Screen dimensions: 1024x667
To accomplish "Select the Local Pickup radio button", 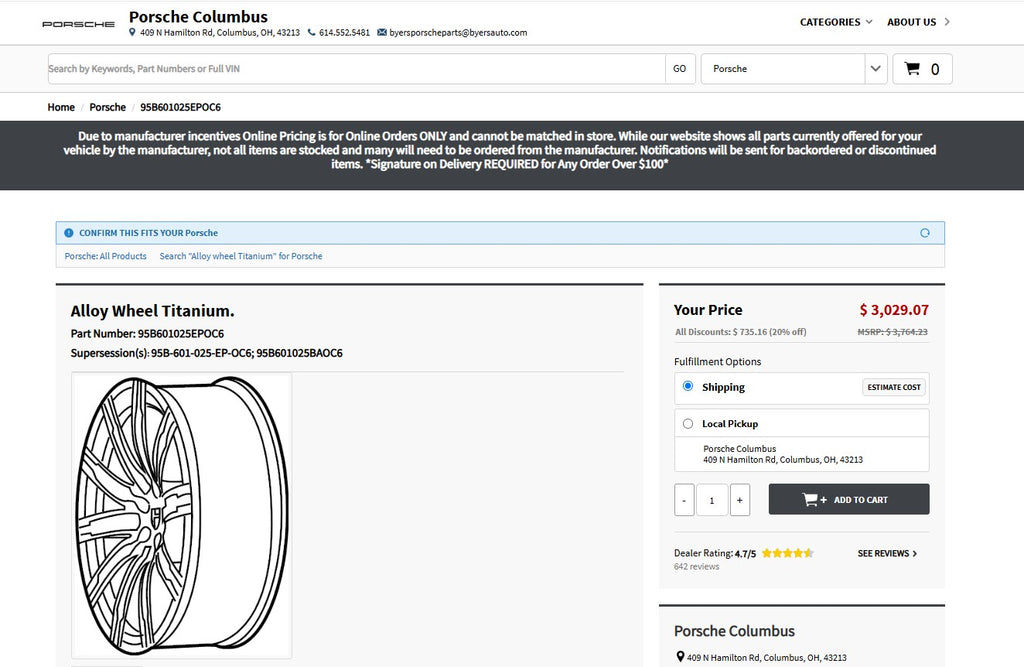I will coord(688,423).
